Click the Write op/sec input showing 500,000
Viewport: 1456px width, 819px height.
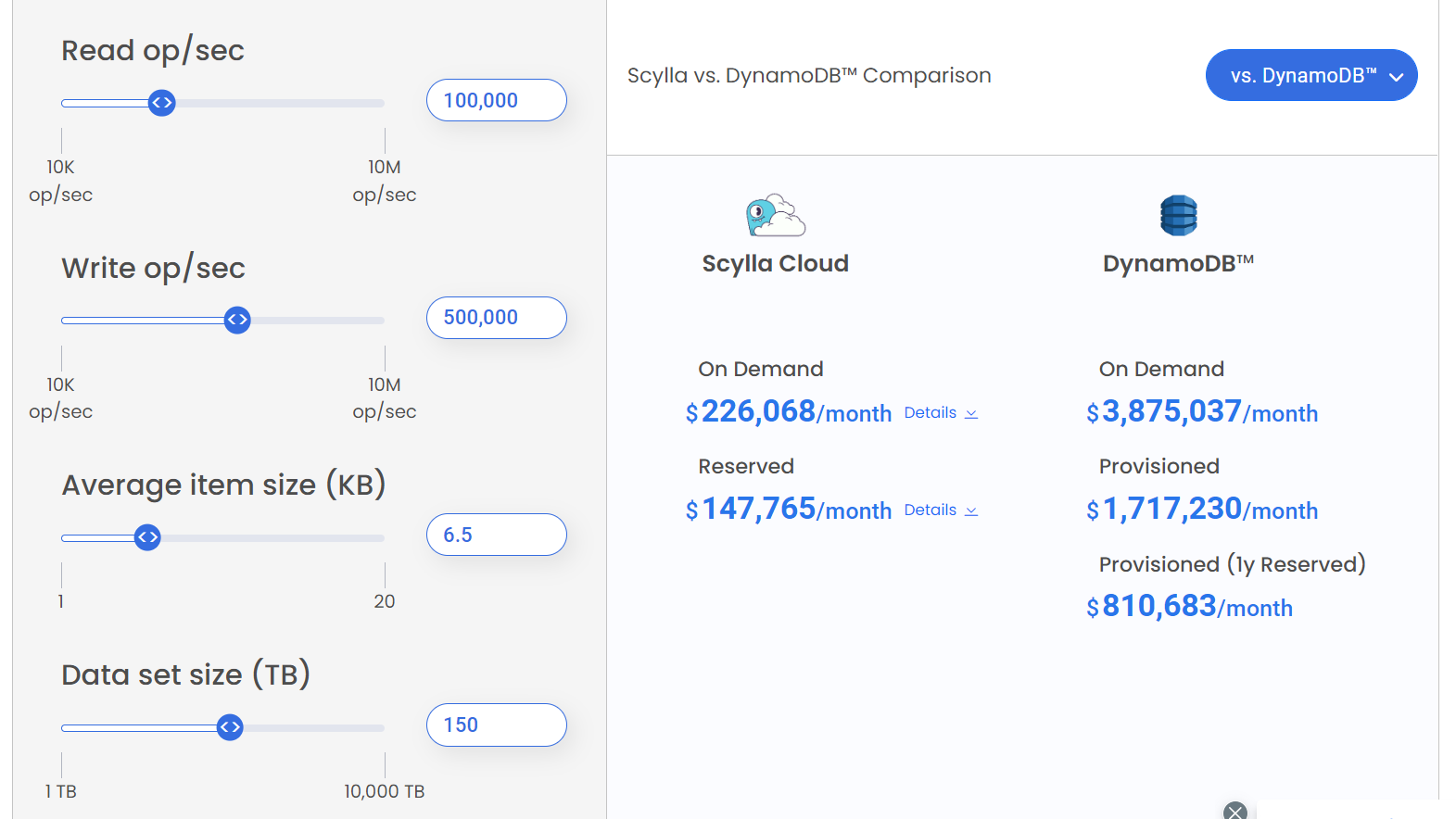click(x=497, y=318)
